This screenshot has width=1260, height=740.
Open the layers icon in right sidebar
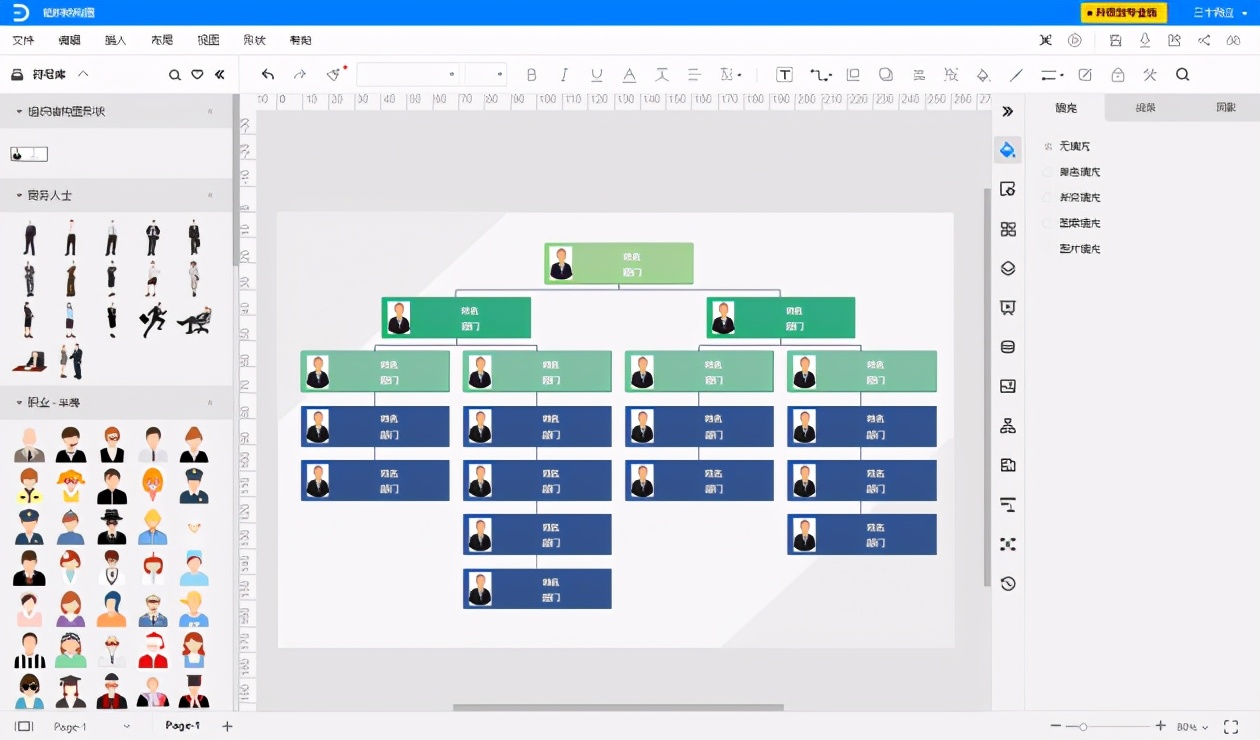point(1008,268)
